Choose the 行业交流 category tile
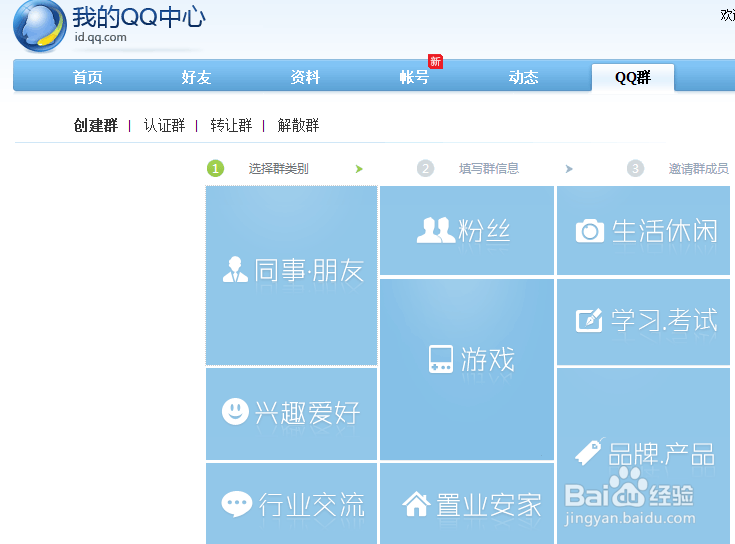Image resolution: width=735 pixels, height=544 pixels. point(292,504)
